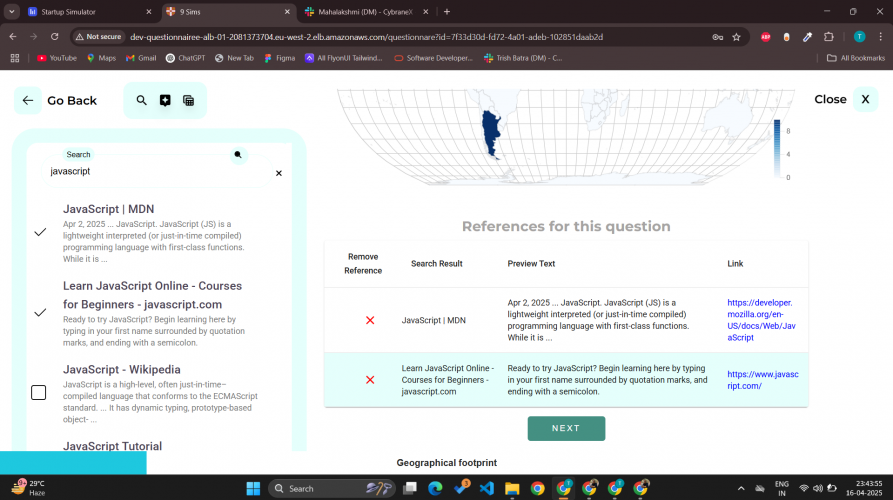The height and width of the screenshot is (500, 893).
Task: Open a new browser tab
Action: point(447,11)
